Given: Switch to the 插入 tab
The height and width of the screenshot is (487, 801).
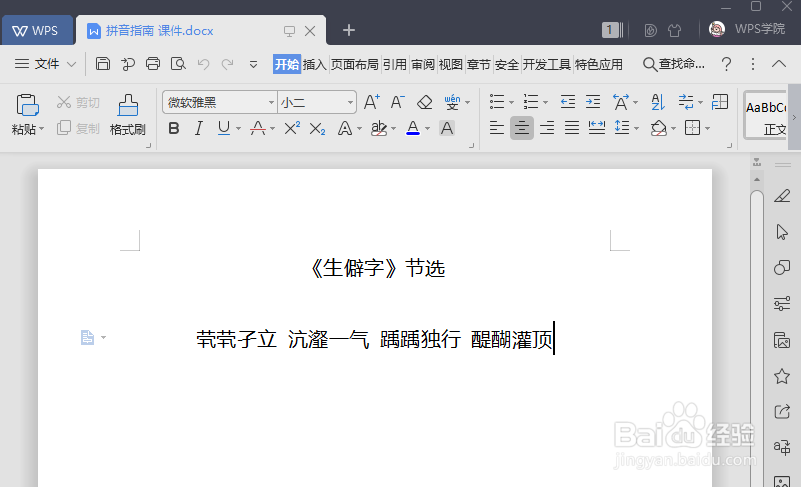Looking at the screenshot, I should (315, 64).
